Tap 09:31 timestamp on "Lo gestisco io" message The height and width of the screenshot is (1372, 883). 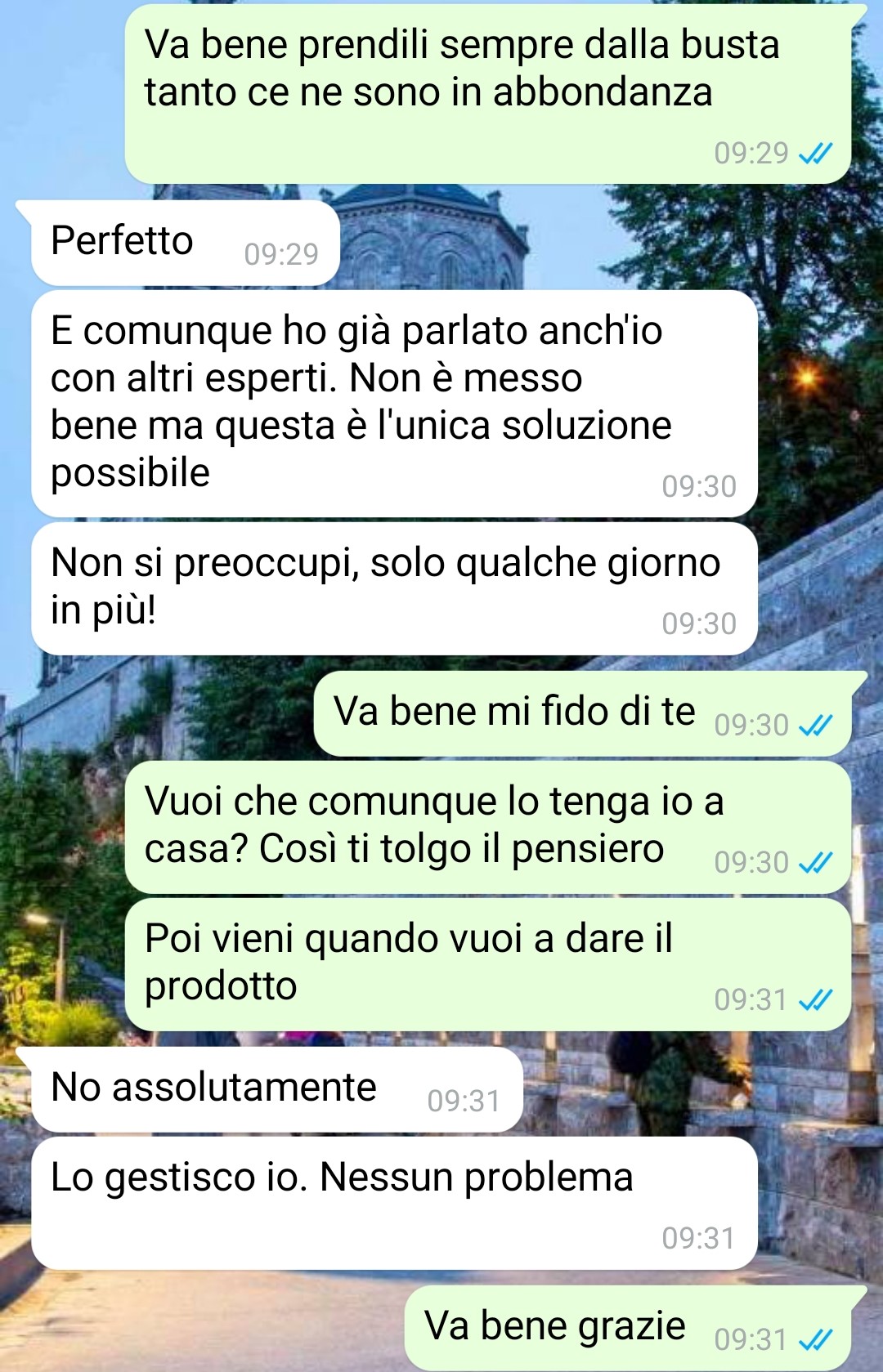[x=699, y=1239]
